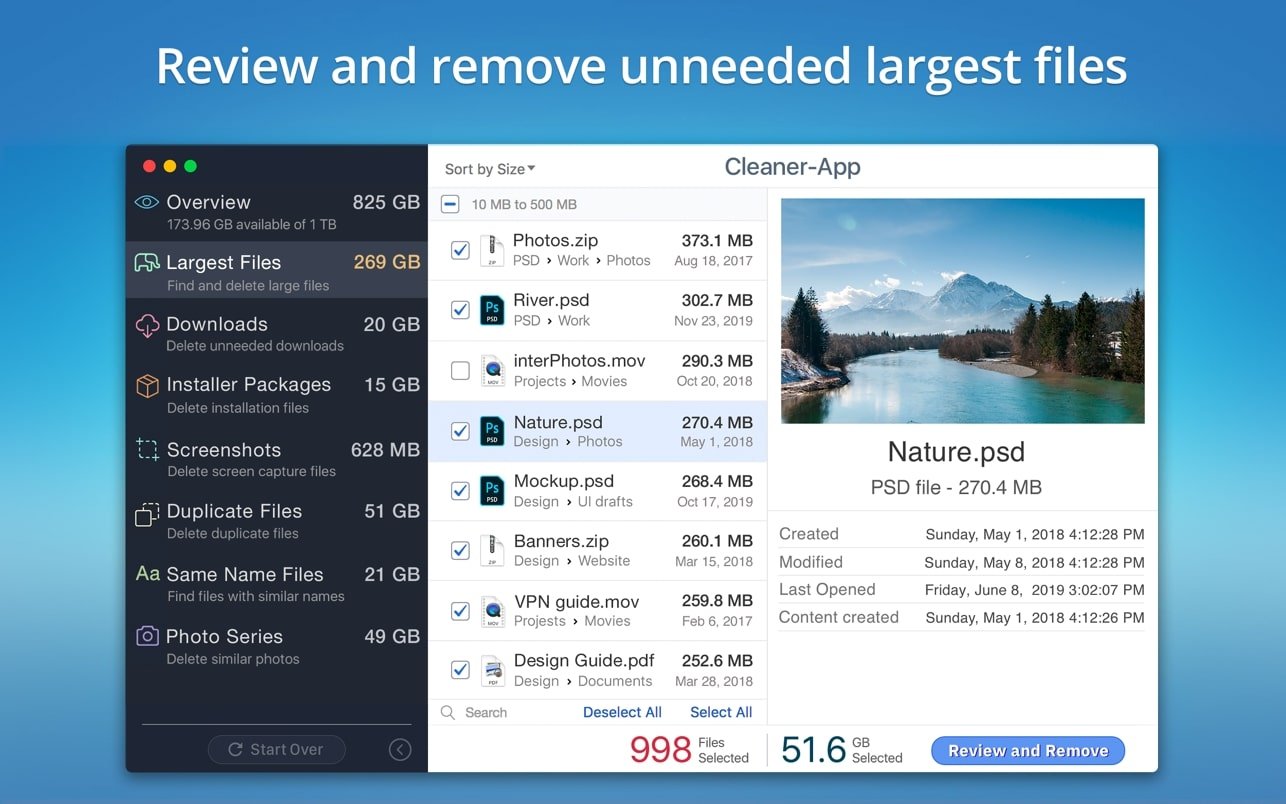Open the Sort by Size dropdown
The image size is (1286, 804).
pyautogui.click(x=490, y=169)
